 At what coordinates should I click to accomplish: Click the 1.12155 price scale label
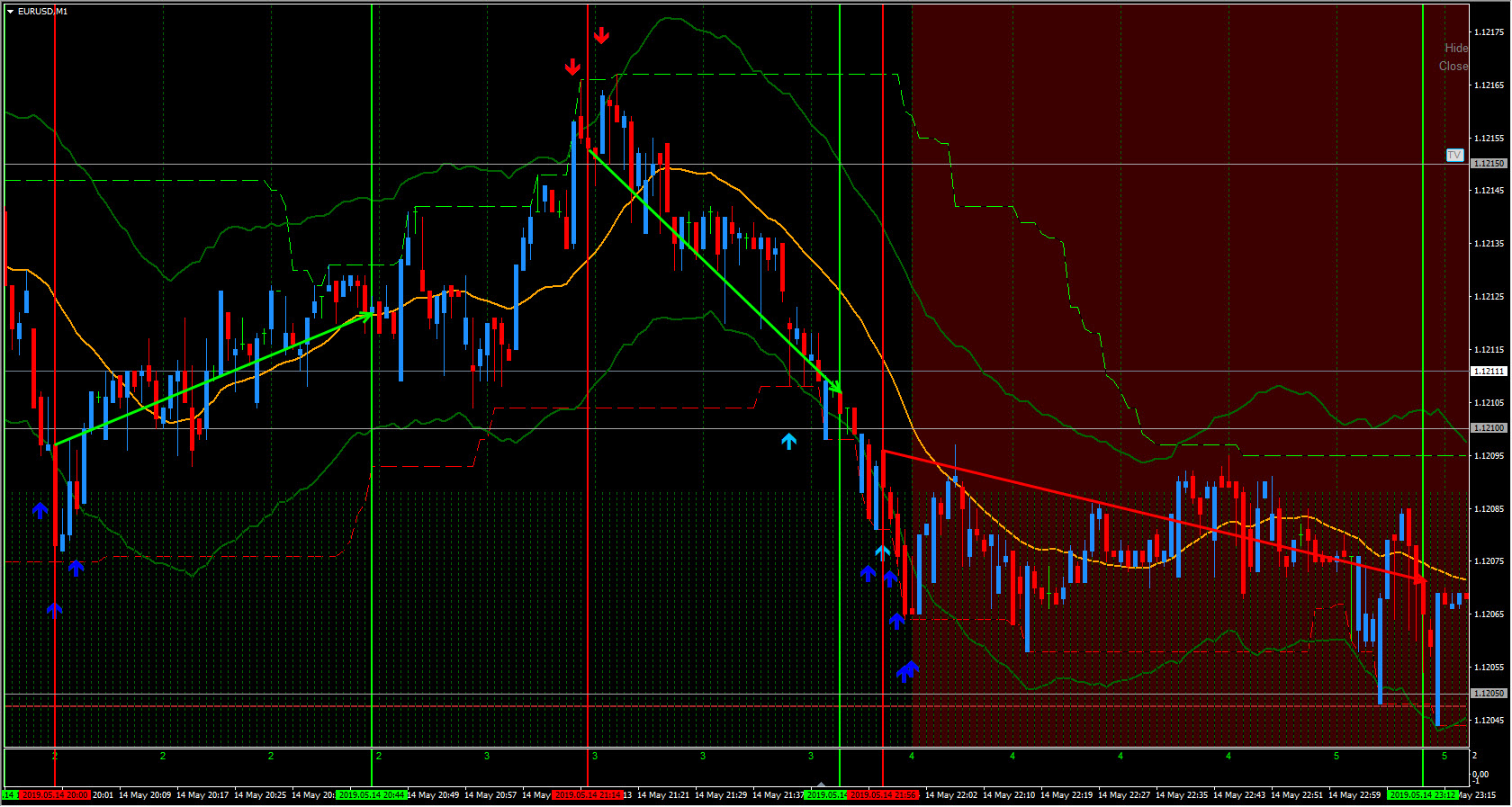[x=1489, y=139]
